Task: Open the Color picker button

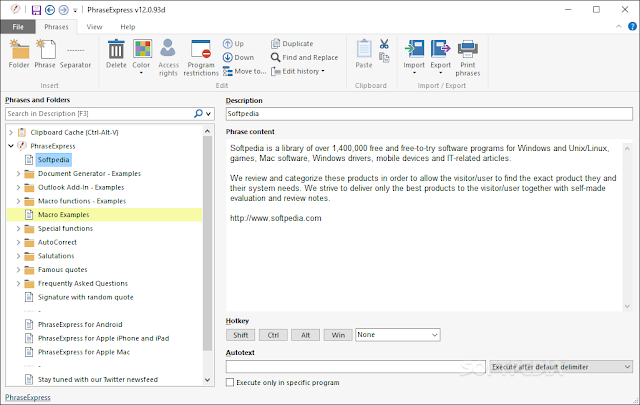Action: pyautogui.click(x=141, y=56)
